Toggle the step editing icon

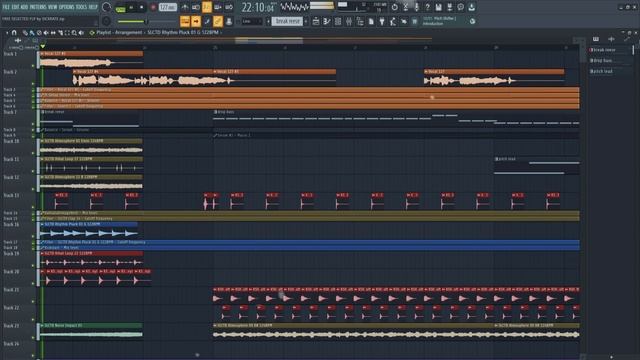(x=207, y=21)
